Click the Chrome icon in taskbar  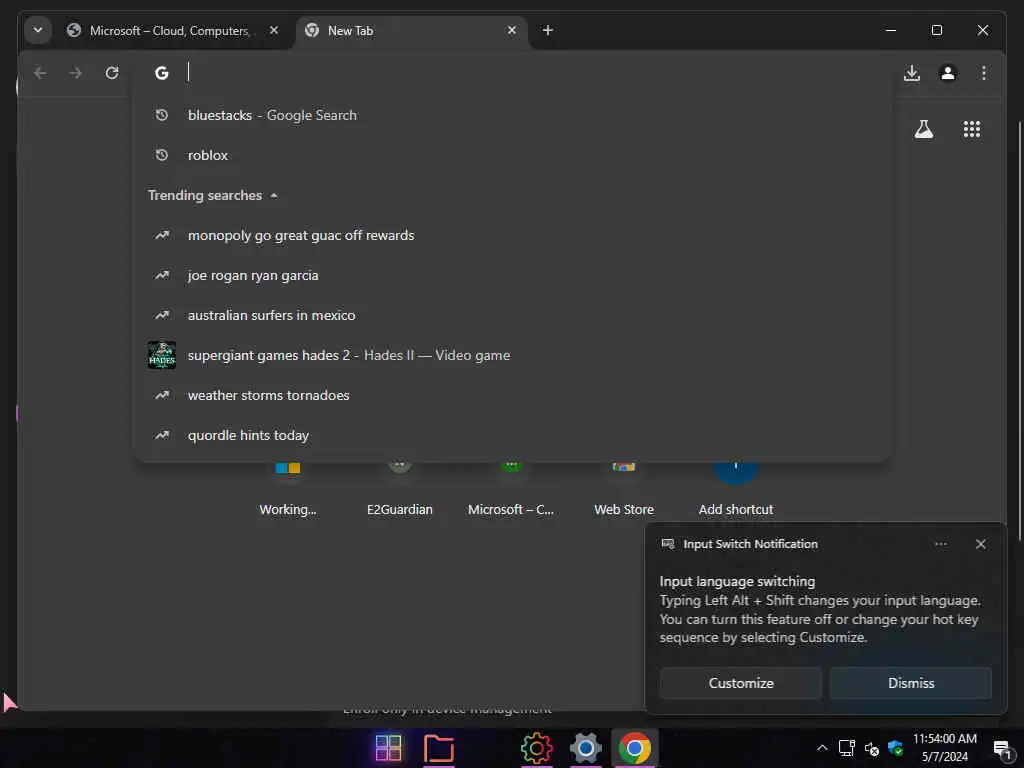point(634,748)
